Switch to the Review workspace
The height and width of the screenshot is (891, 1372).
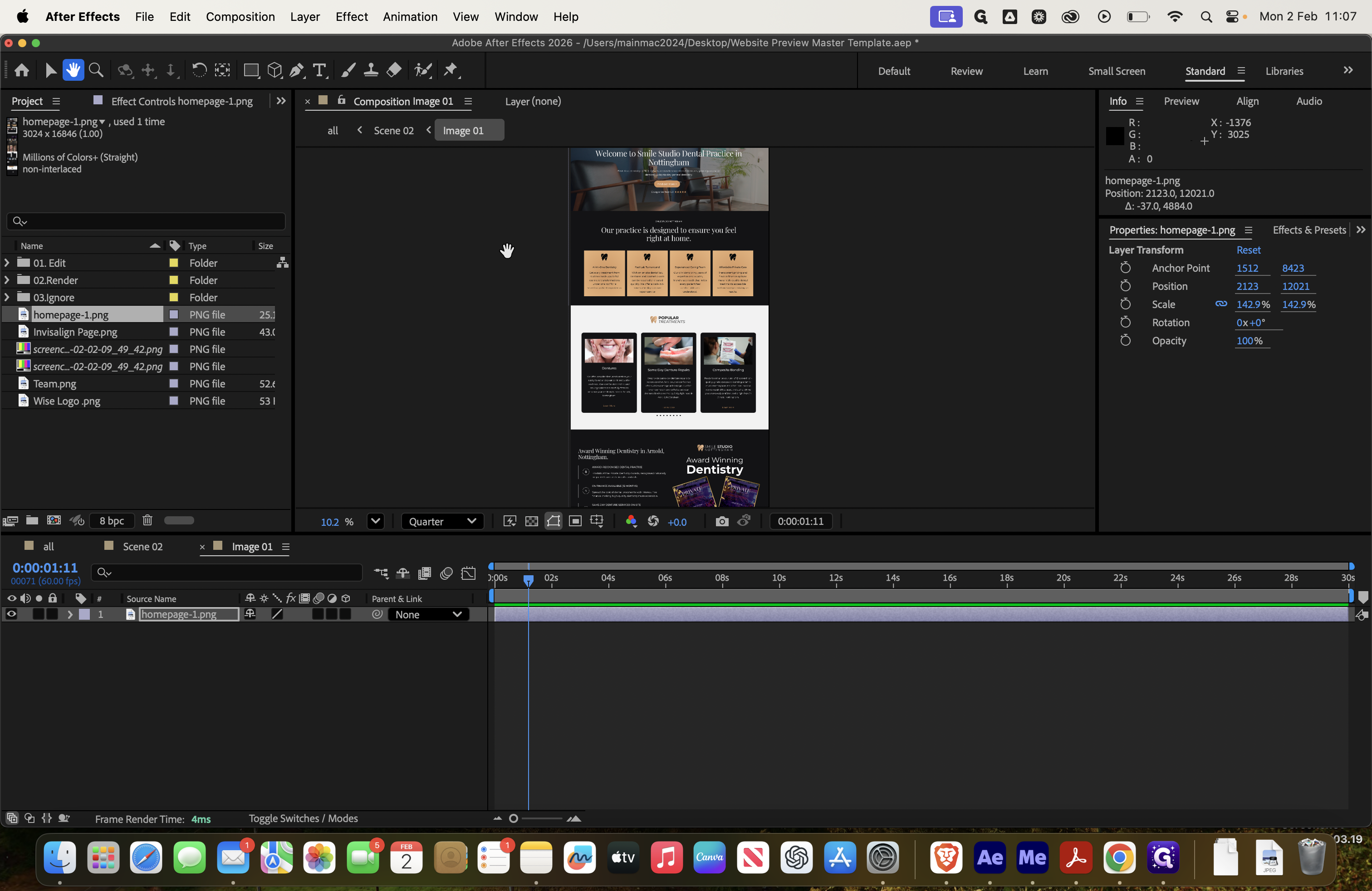966,71
